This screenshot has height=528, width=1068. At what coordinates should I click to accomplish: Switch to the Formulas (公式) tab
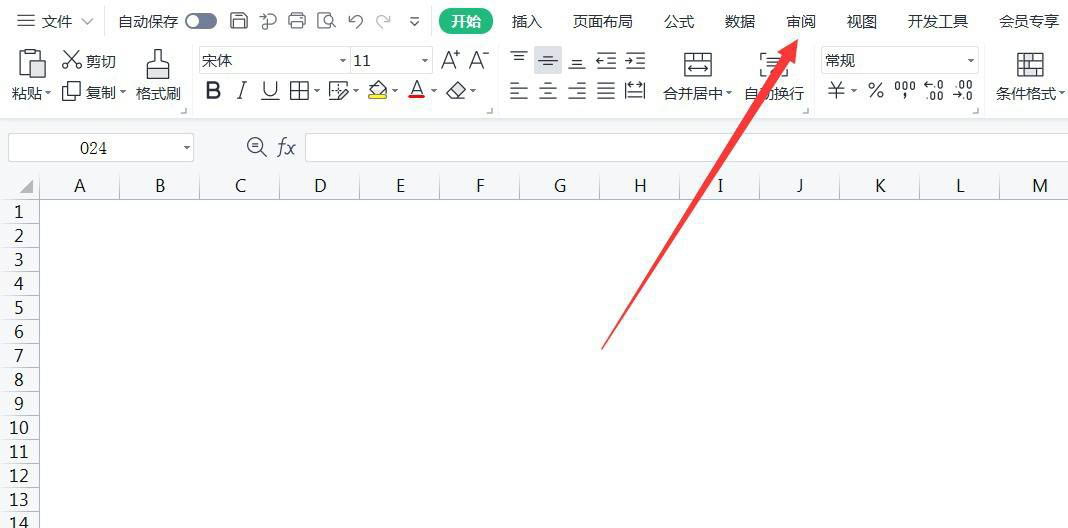679,21
